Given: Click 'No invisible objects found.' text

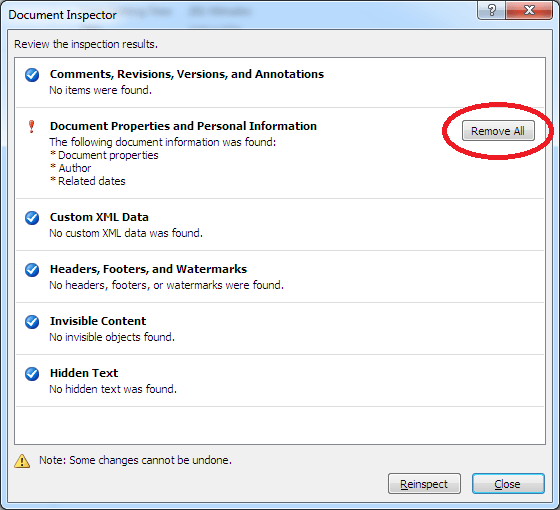Looking at the screenshot, I should (112, 337).
